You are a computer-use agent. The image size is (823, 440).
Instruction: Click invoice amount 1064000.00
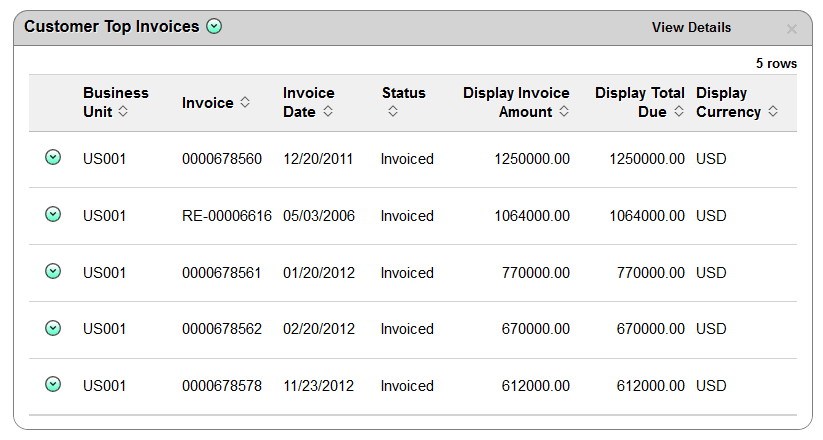coord(532,216)
